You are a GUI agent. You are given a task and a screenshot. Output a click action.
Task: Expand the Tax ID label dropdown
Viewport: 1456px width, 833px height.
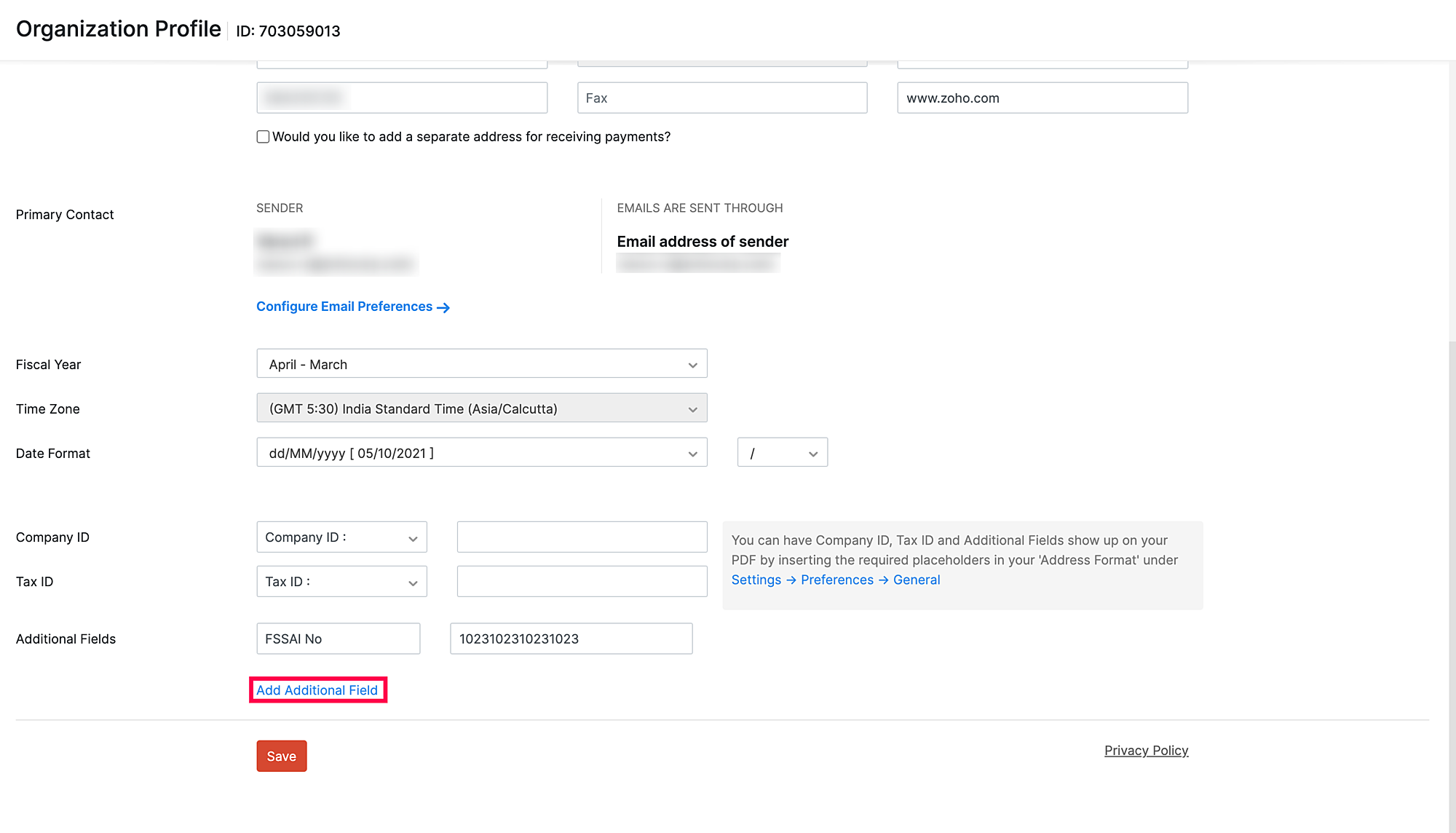click(341, 582)
